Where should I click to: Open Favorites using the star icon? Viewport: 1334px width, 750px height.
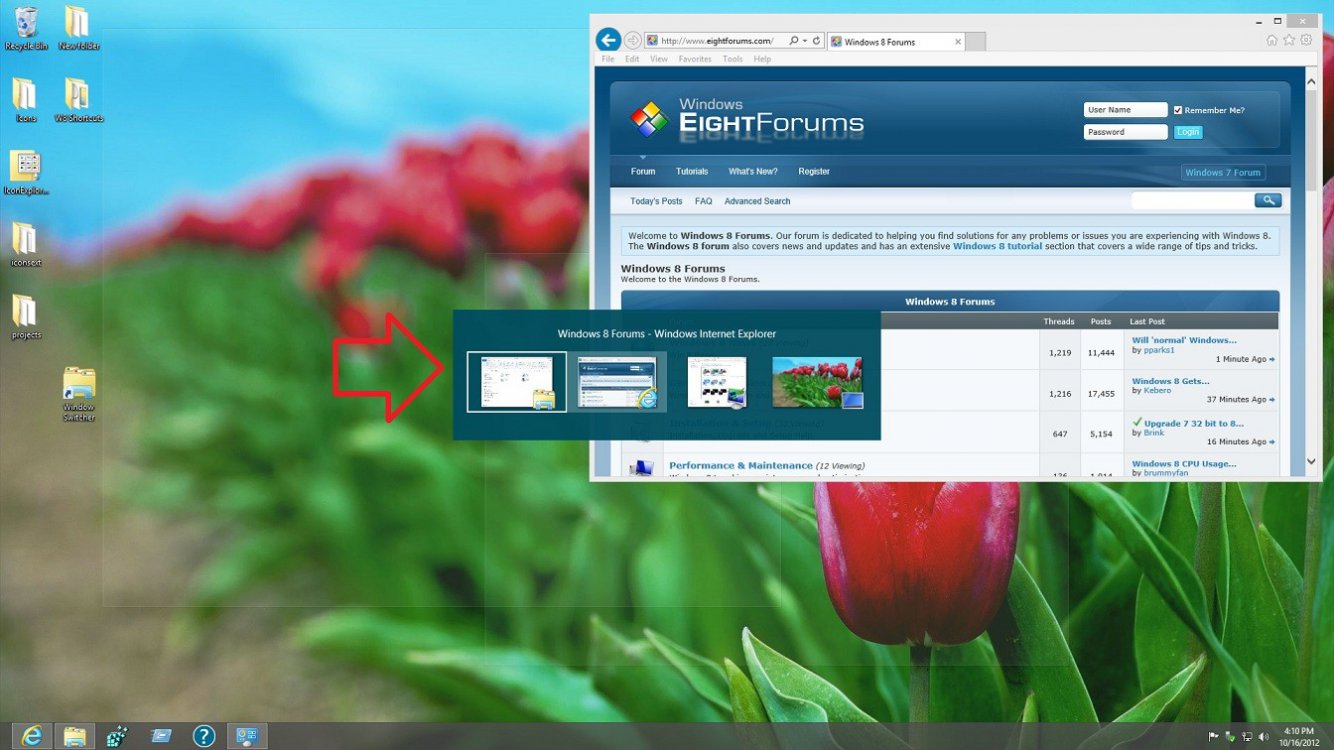(1288, 40)
